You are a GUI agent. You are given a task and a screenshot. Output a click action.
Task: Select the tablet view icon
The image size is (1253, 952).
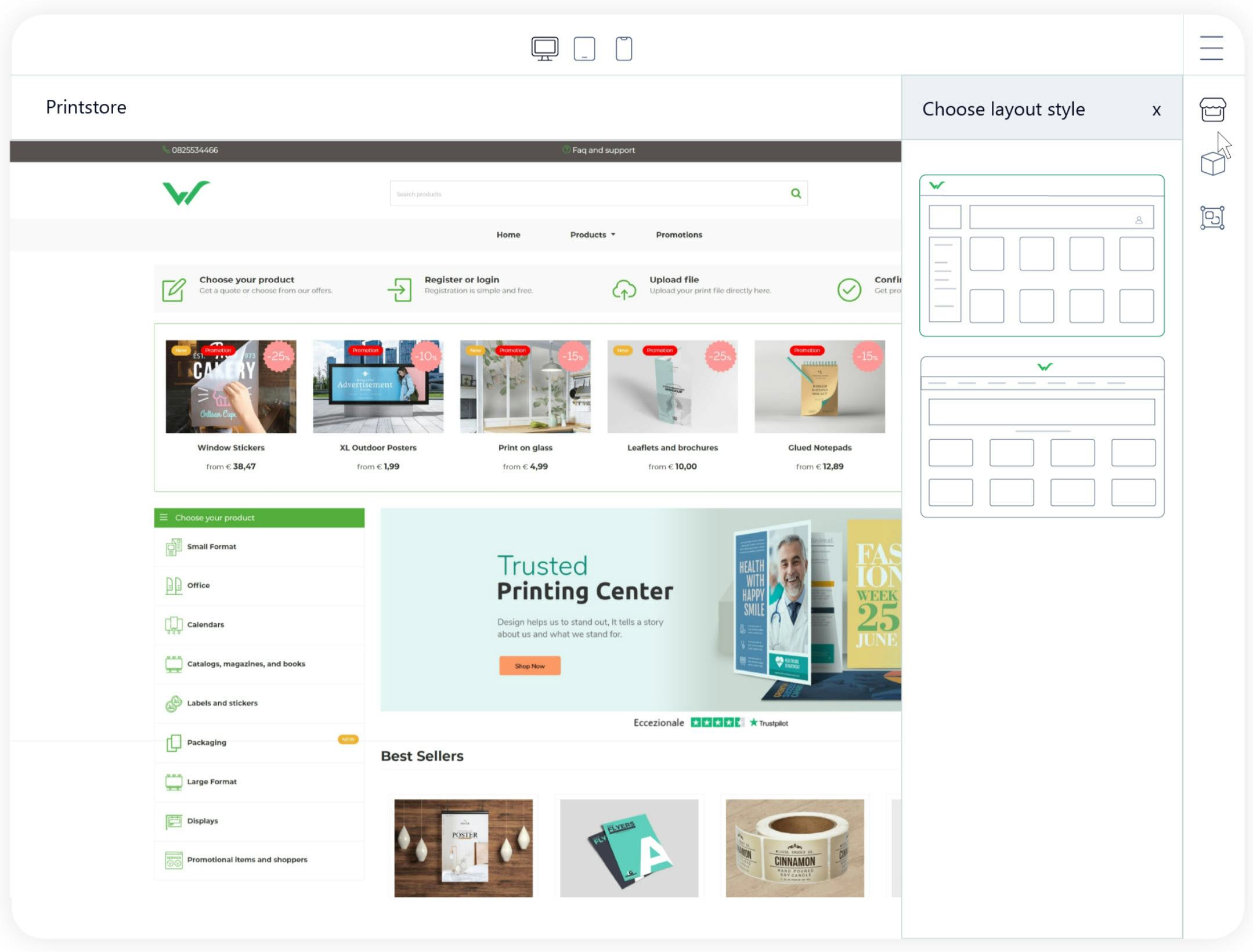pyautogui.click(x=583, y=47)
